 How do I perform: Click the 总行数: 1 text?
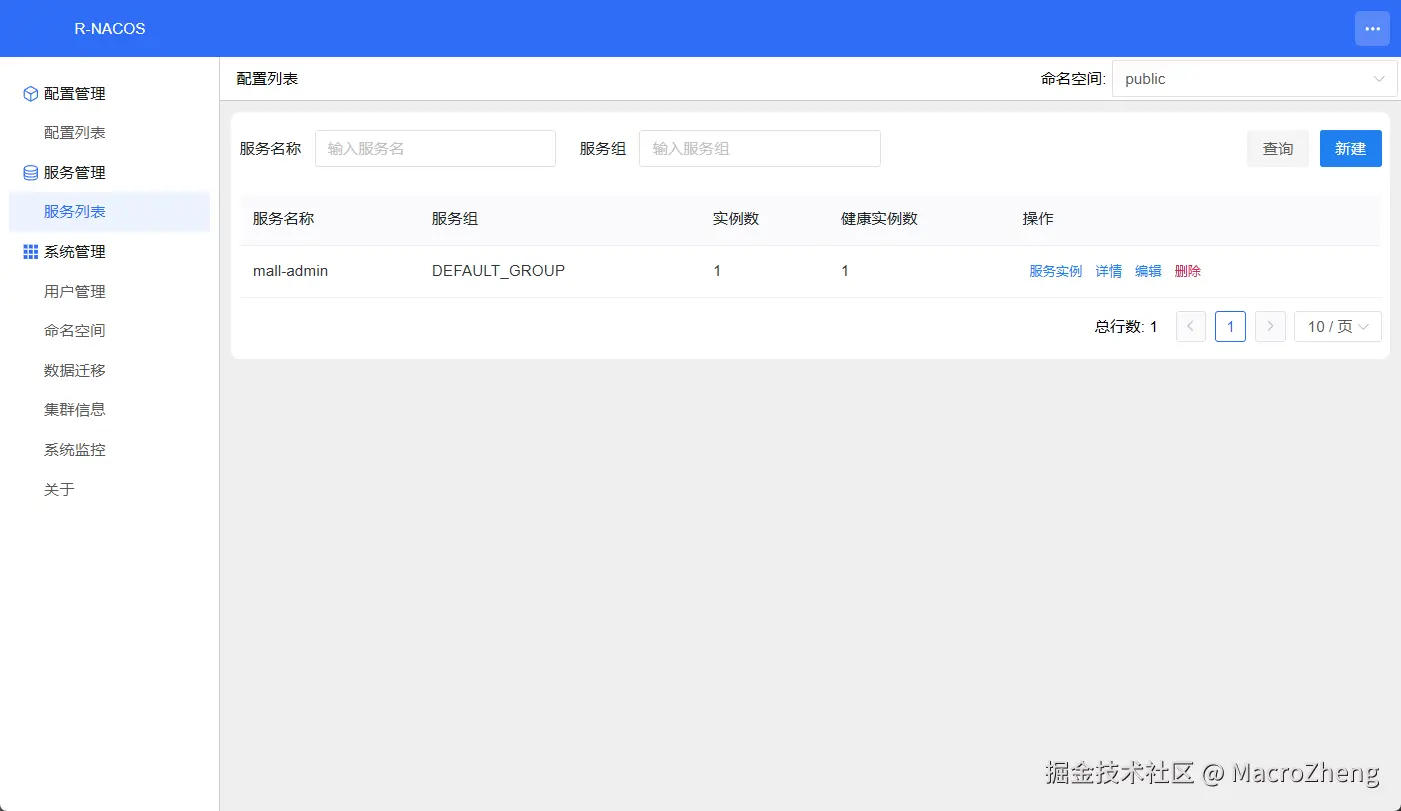coord(1126,327)
